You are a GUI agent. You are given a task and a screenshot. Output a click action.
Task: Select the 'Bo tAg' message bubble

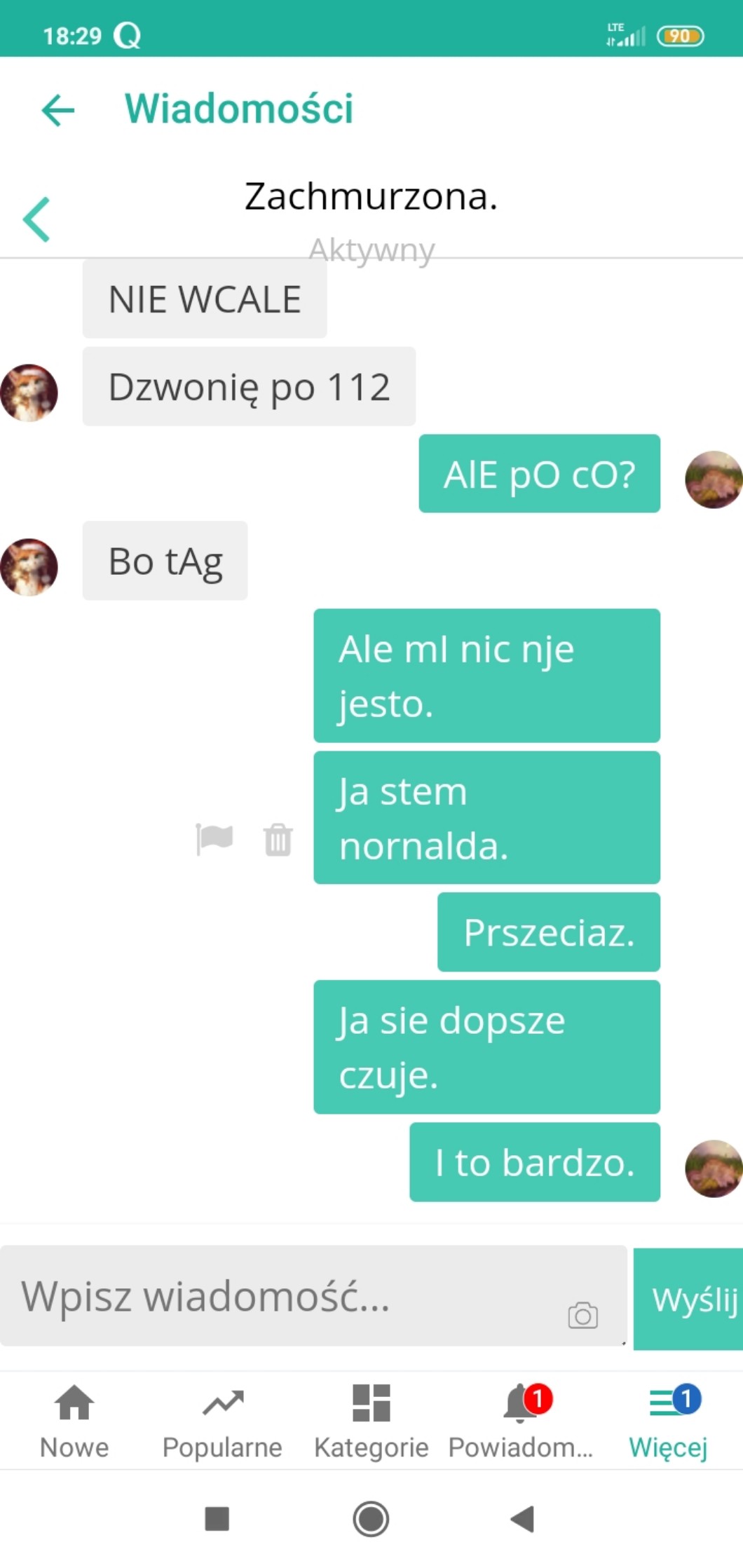pyautogui.click(x=165, y=561)
